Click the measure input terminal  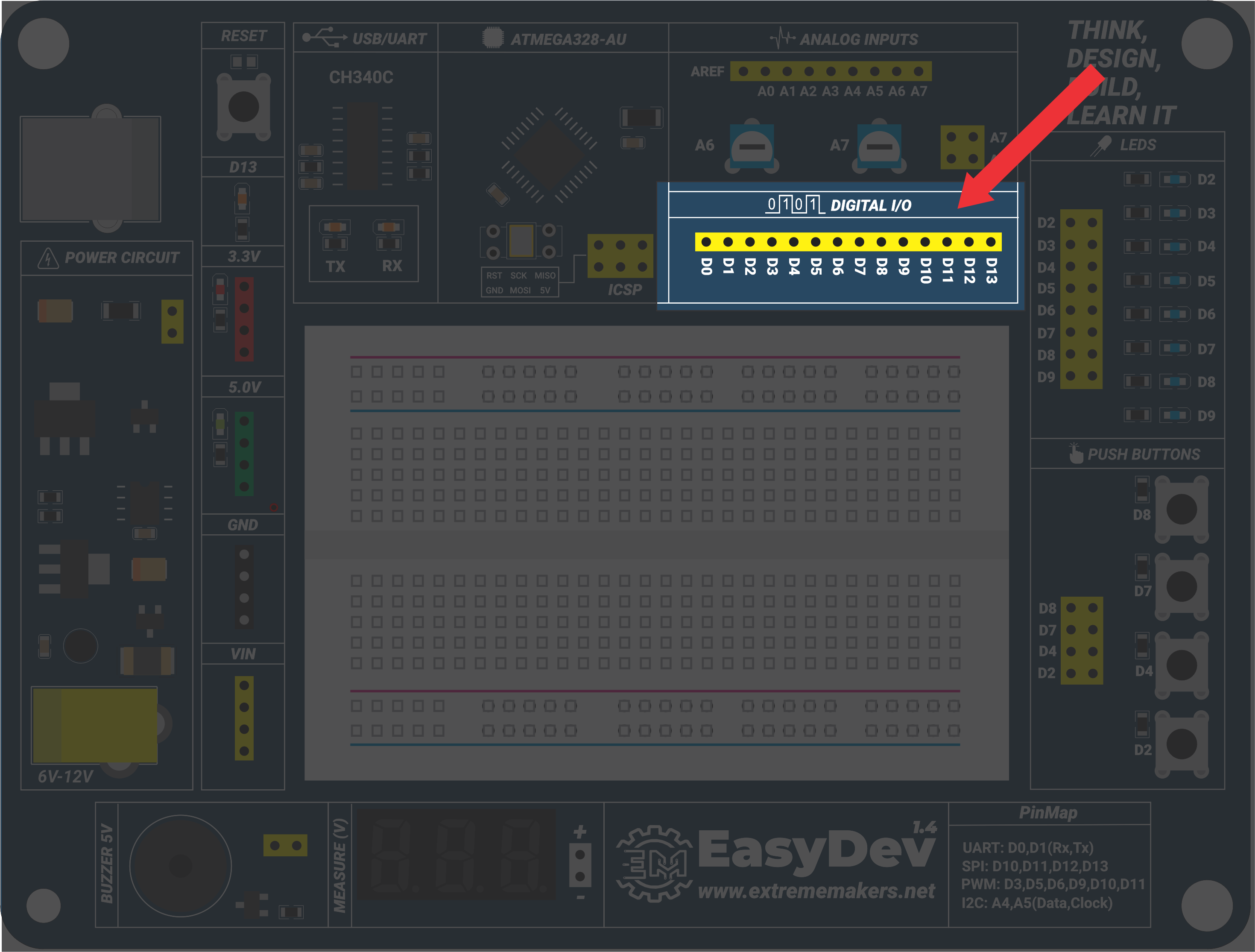pos(580,866)
